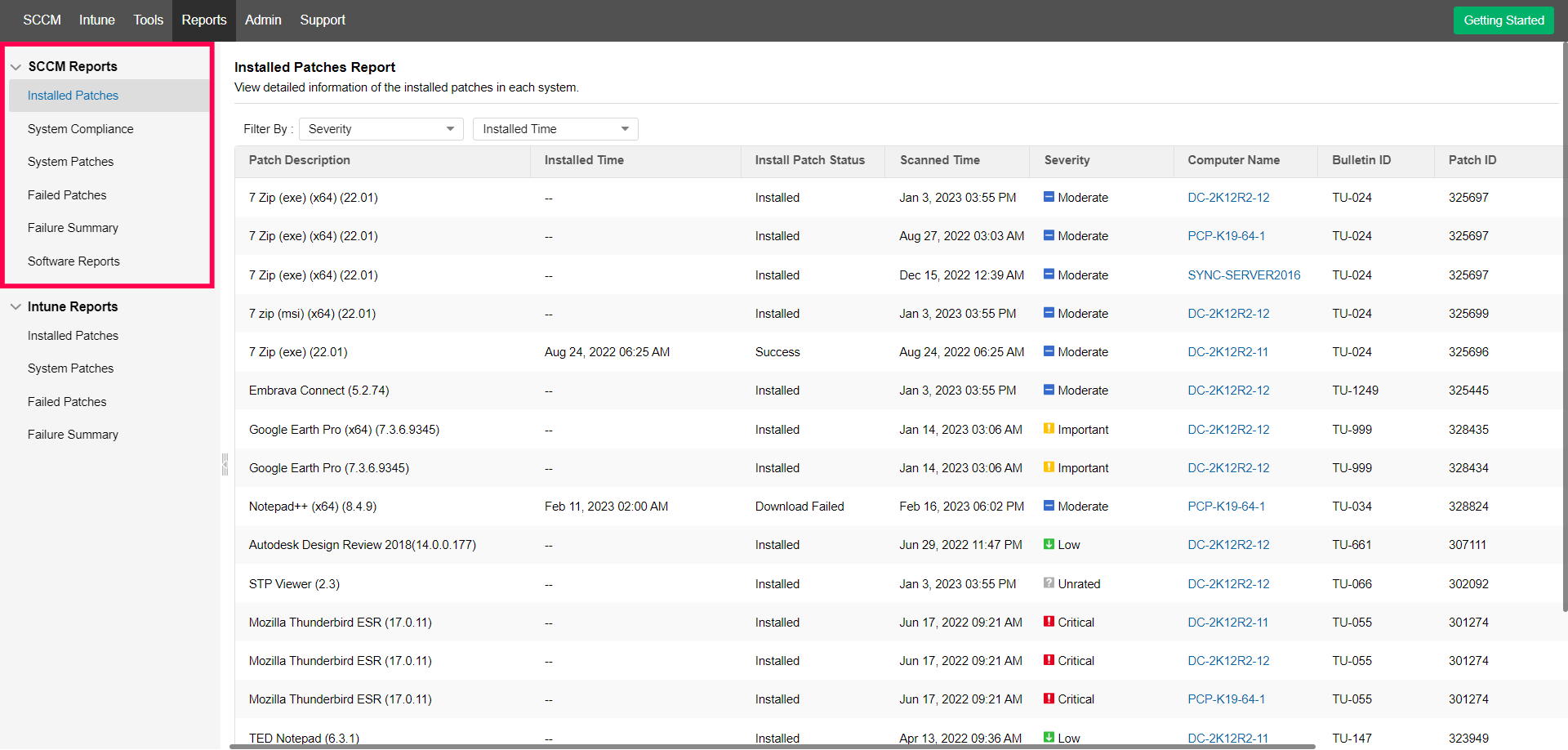The height and width of the screenshot is (750, 1568).
Task: Sort by Patch Description column header
Action: 300,160
